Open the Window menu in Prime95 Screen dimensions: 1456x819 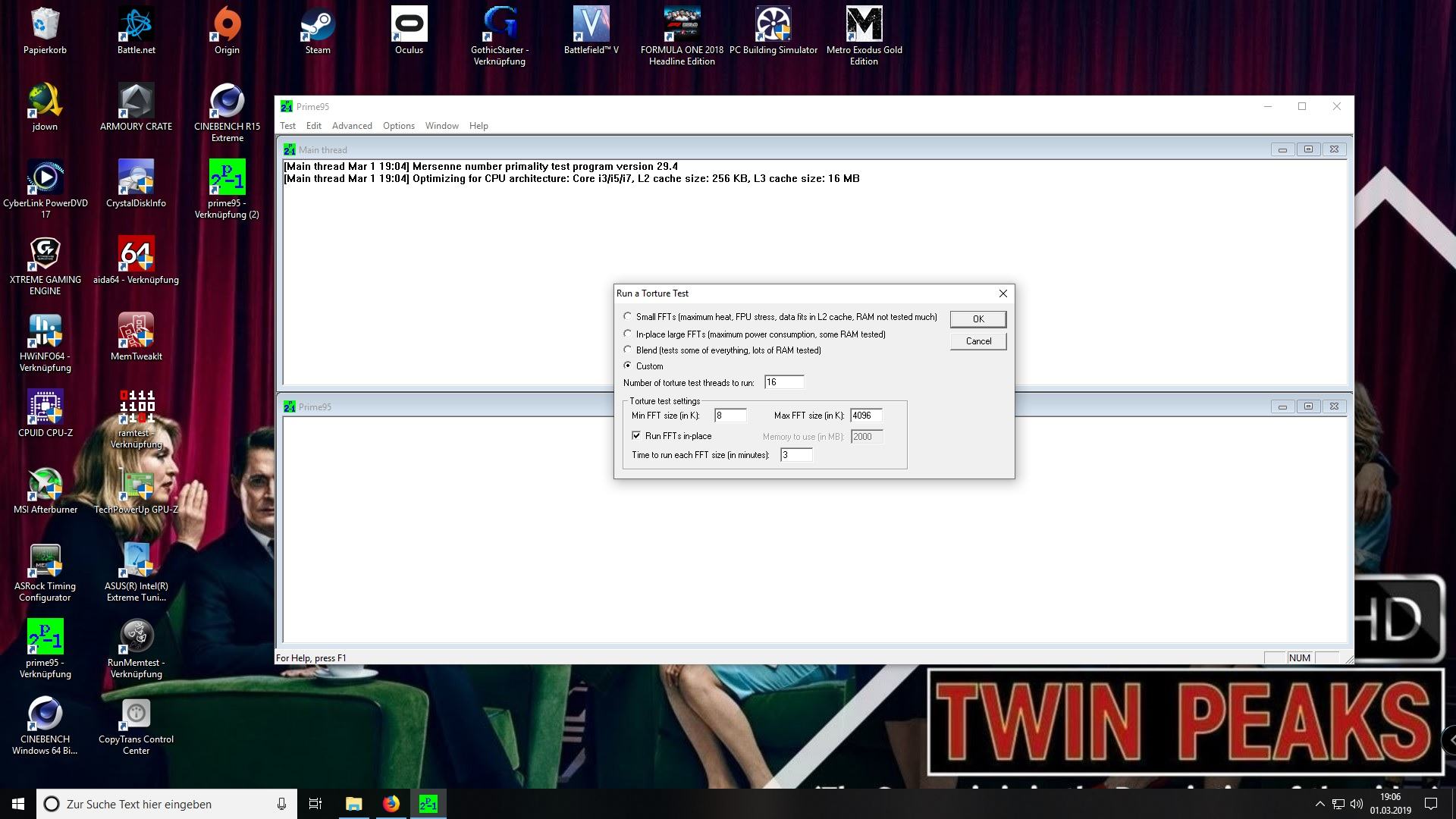tap(442, 126)
